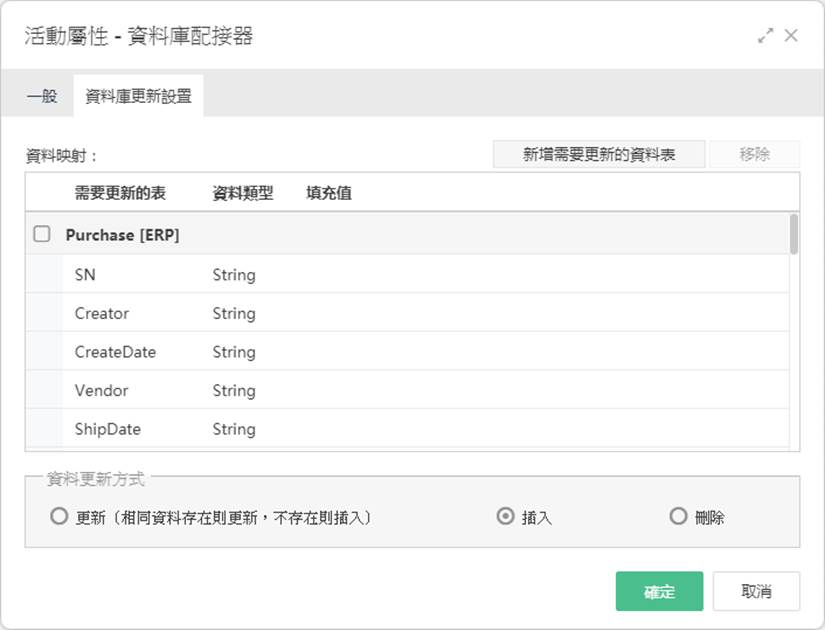Confirm with the green 確定 button

[x=659, y=591]
